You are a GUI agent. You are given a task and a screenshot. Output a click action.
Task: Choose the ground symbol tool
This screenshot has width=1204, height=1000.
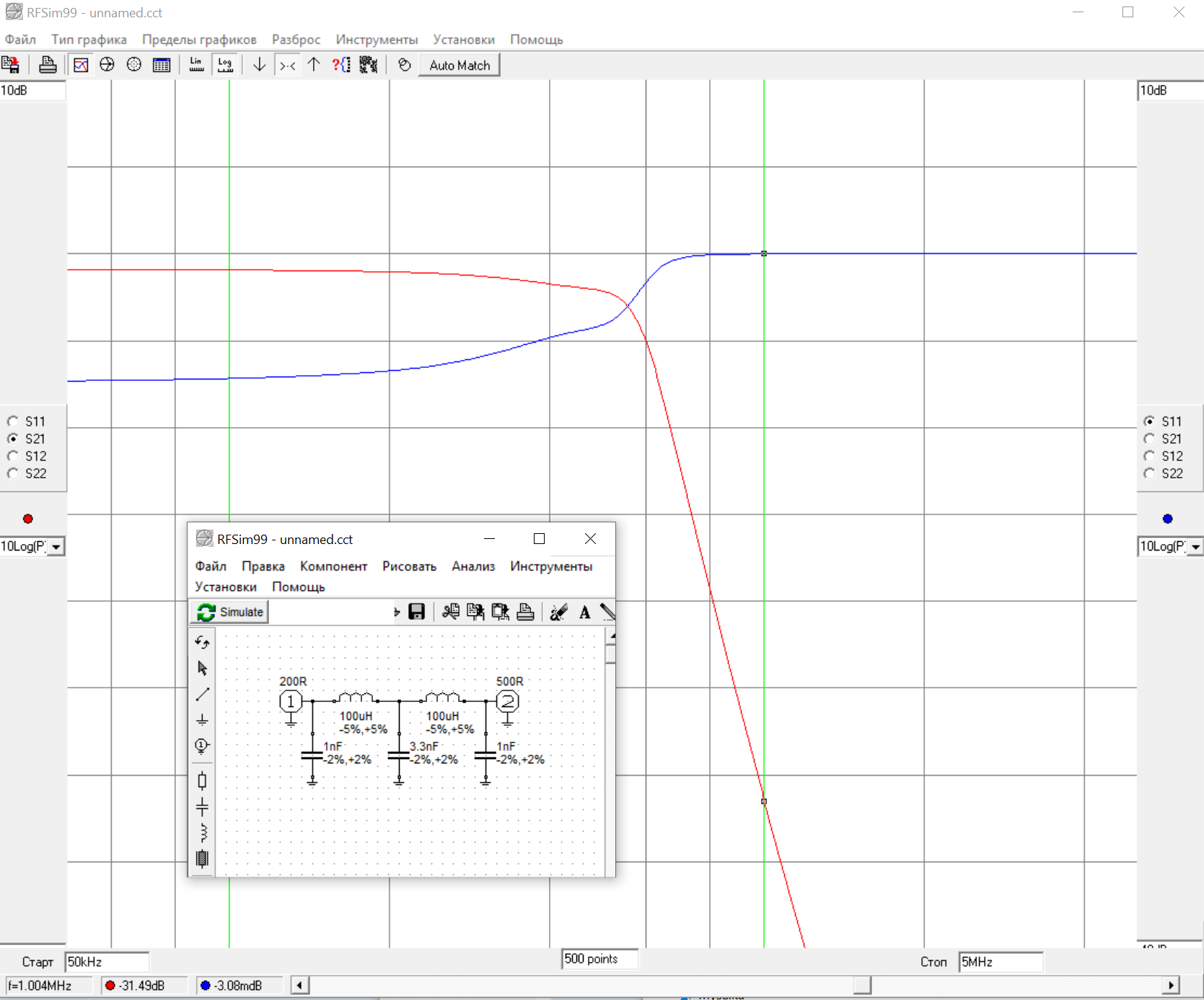(203, 719)
